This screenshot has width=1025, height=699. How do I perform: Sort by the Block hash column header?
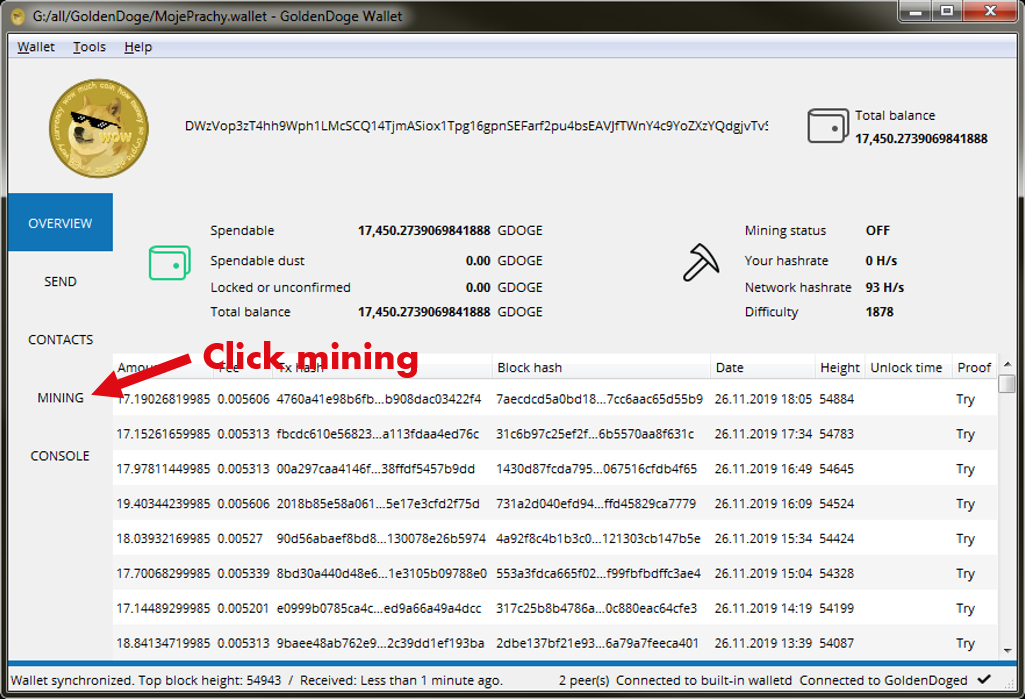pos(601,367)
